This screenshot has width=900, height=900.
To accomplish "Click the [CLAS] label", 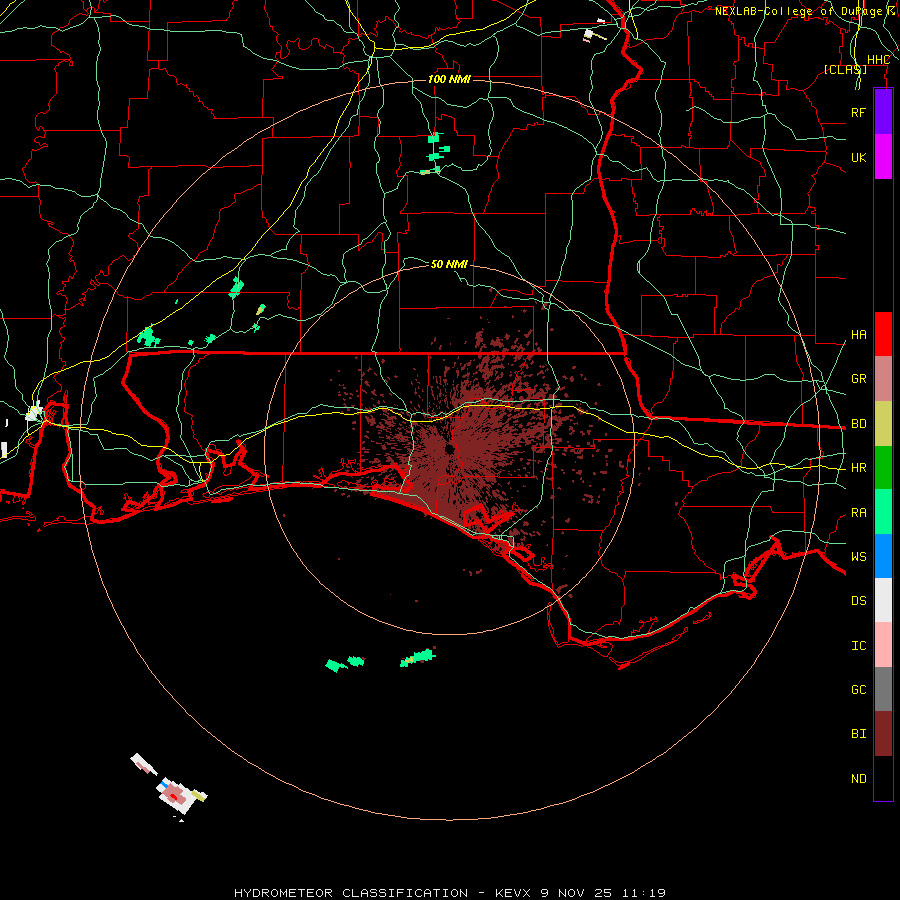I will pyautogui.click(x=845, y=69).
